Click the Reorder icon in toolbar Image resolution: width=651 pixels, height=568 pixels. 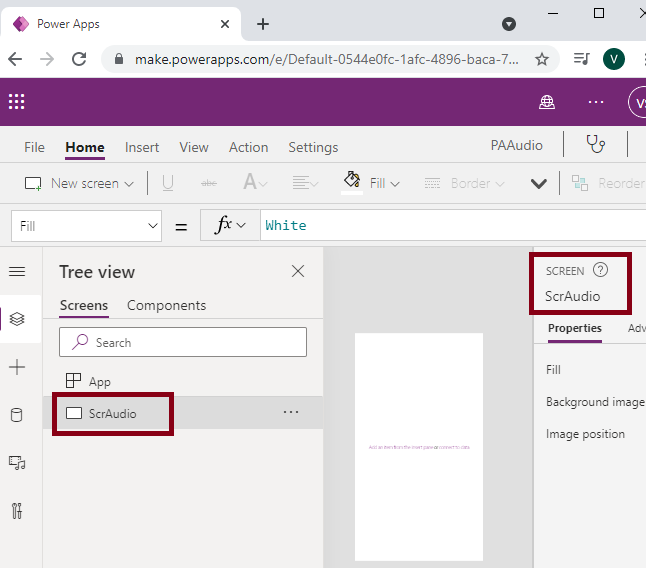point(580,183)
